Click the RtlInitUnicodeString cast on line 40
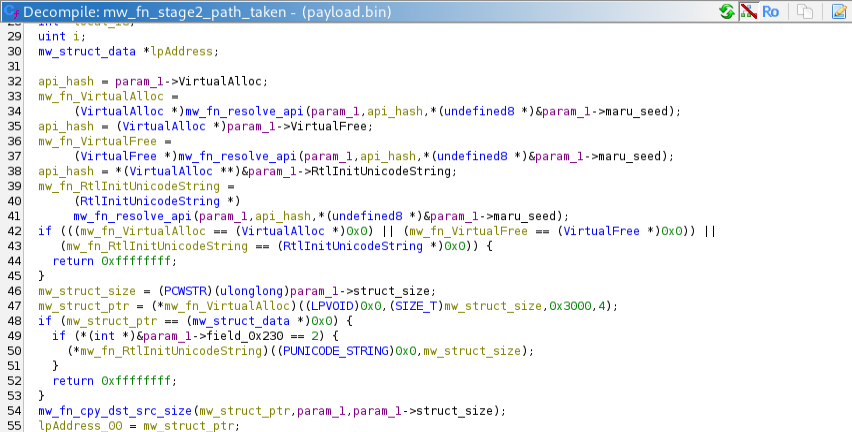 150,202
